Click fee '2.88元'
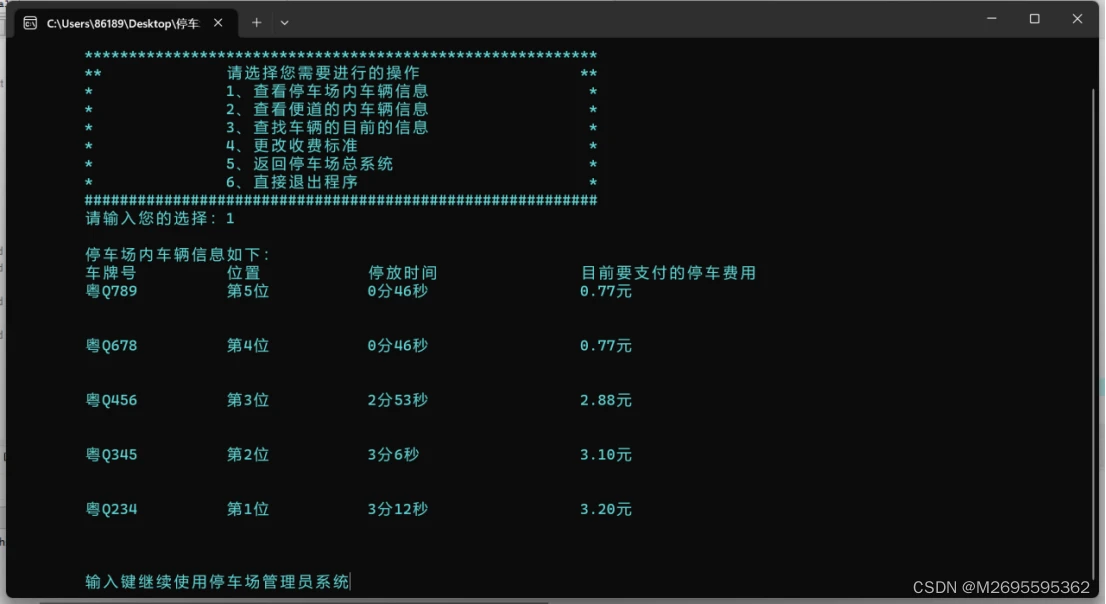1106x604 pixels. point(606,400)
